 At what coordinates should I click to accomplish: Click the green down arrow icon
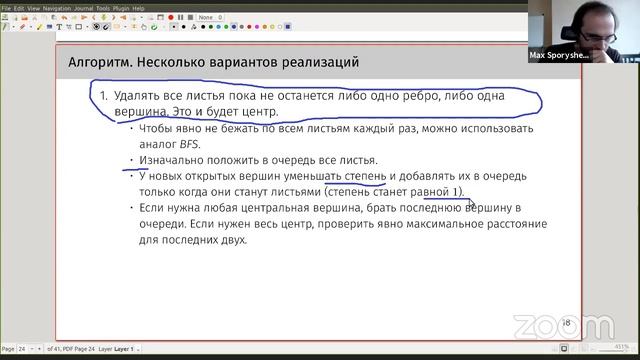pyautogui.click(x=104, y=18)
